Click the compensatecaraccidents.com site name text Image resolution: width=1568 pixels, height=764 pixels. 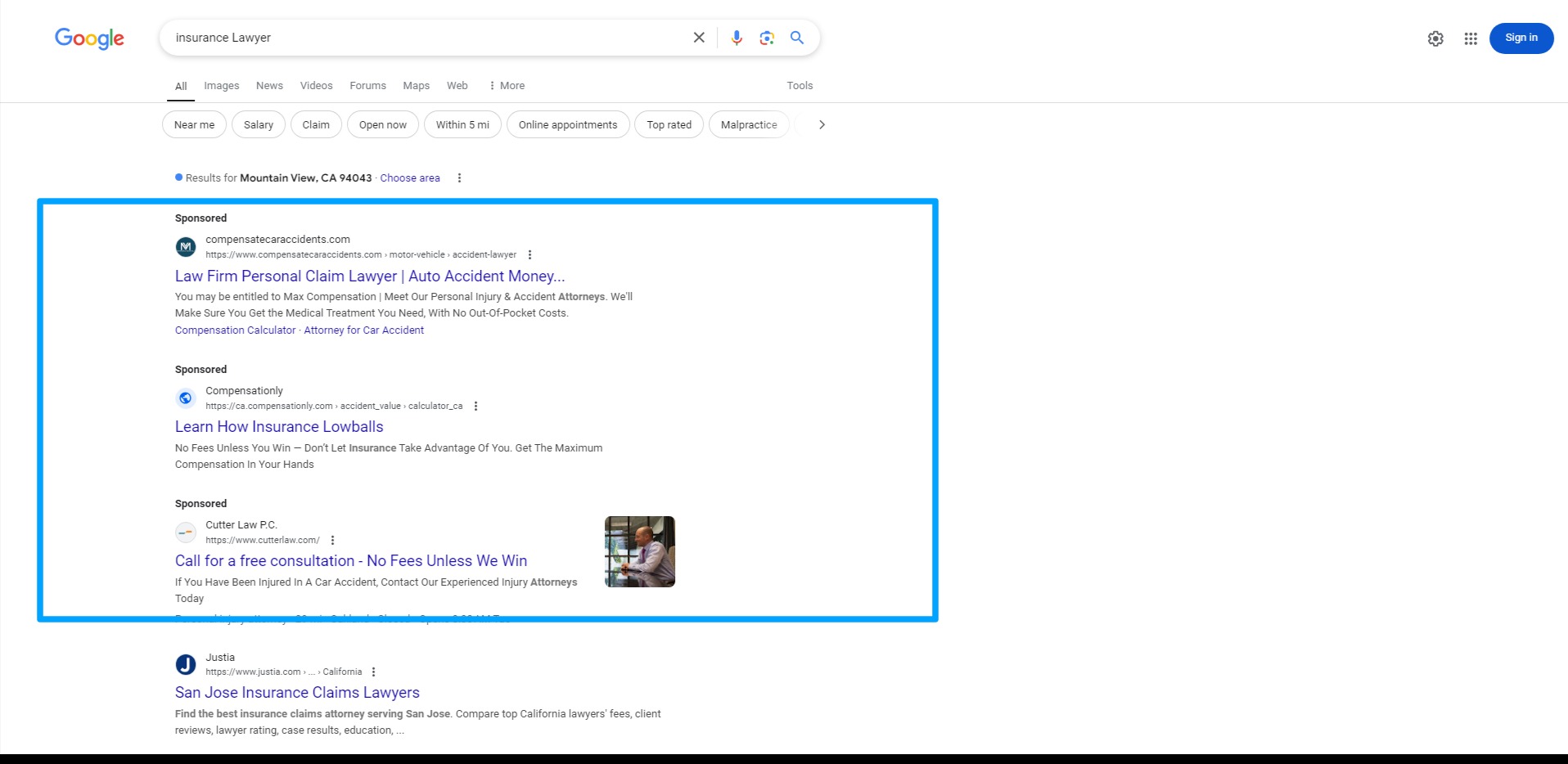click(277, 240)
